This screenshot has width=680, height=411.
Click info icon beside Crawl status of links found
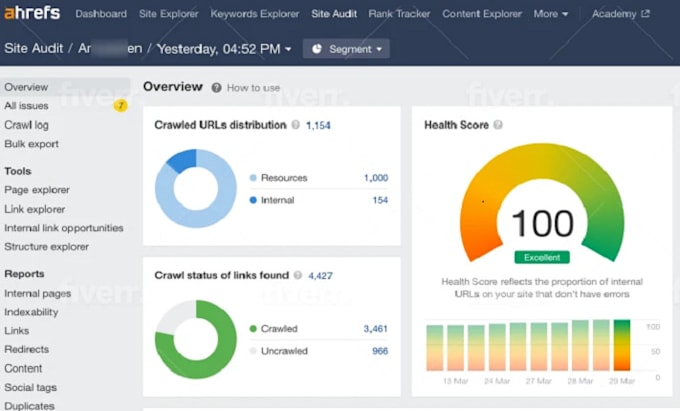point(298,275)
